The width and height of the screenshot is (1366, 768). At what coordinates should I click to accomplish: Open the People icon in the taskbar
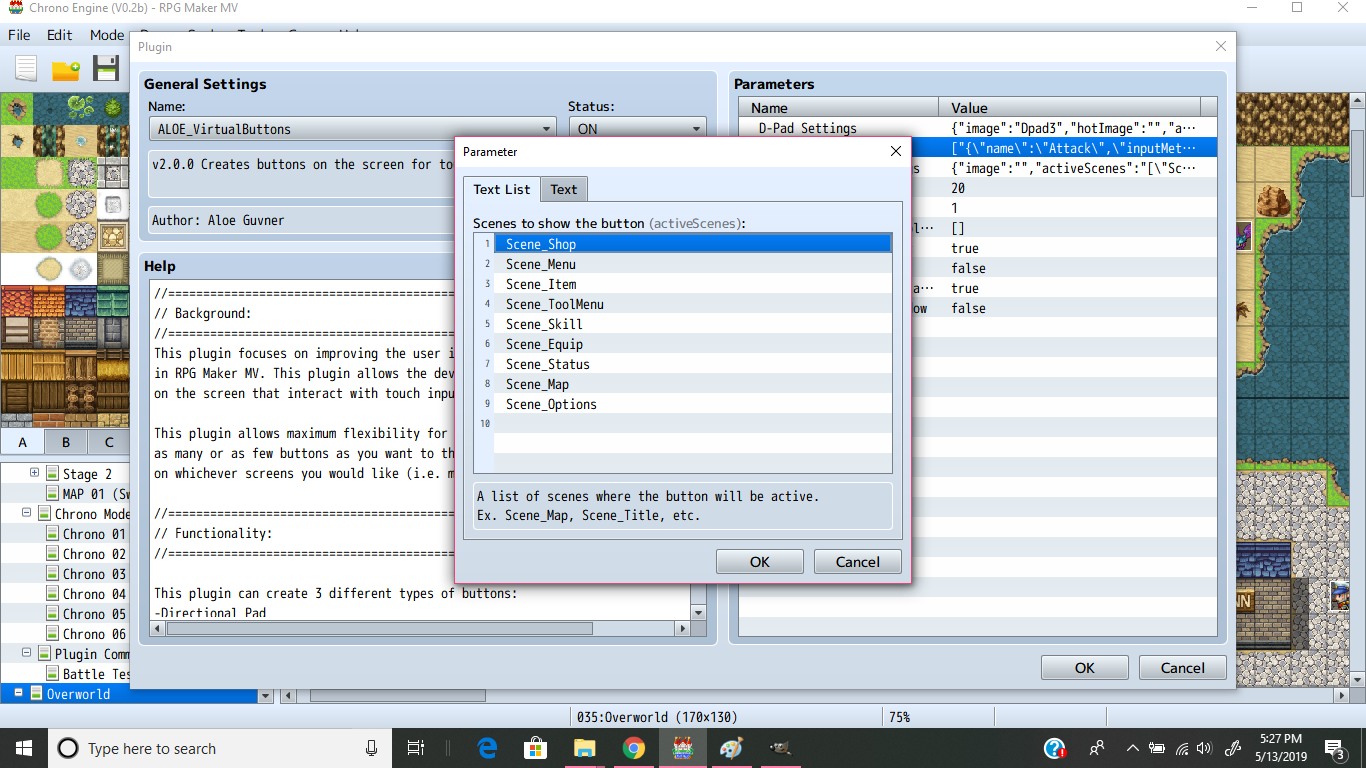[1097, 748]
